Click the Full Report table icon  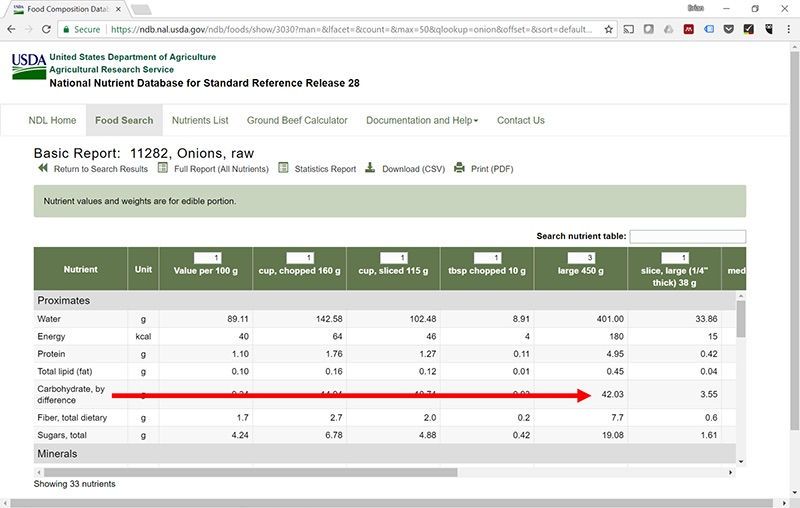point(162,168)
